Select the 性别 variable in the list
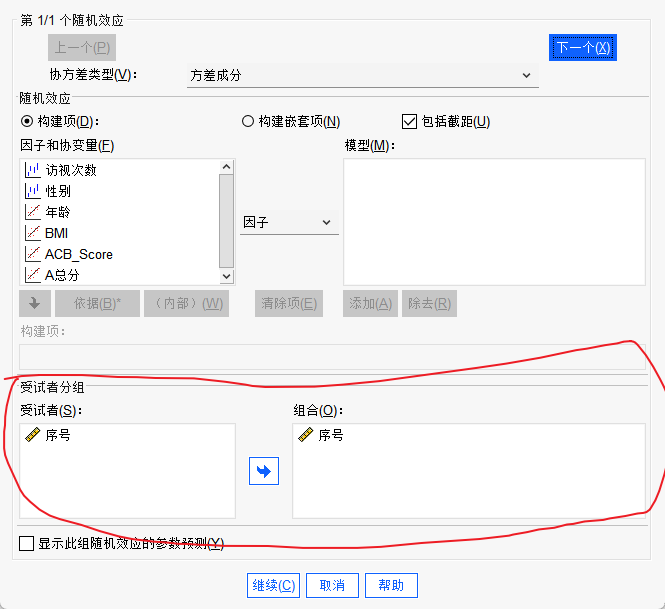Screen dimensions: 665x609 pyautogui.click(x=58, y=191)
